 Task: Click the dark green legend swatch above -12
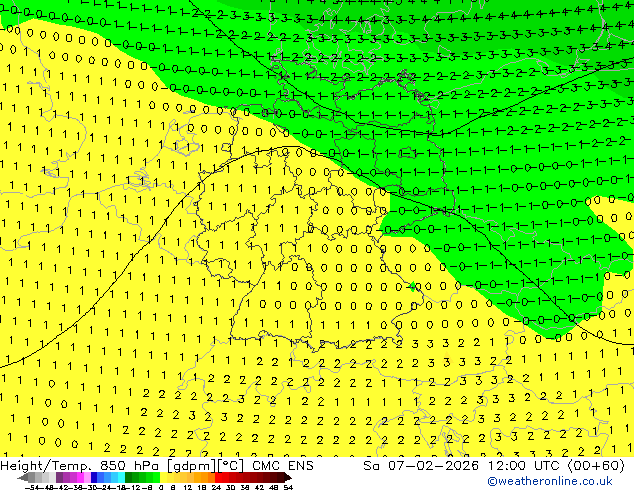[x=128, y=478]
